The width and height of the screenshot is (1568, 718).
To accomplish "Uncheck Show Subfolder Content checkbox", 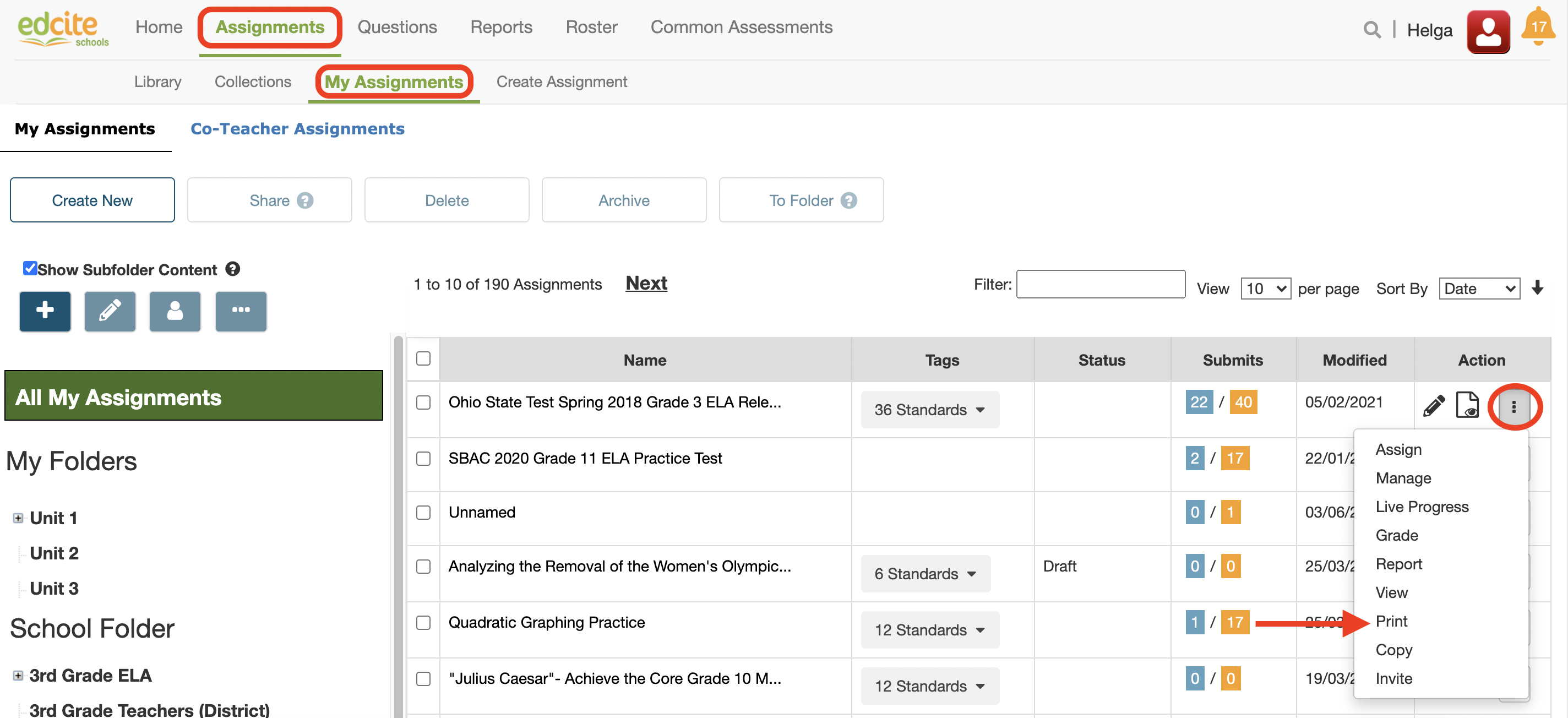I will coord(29,269).
